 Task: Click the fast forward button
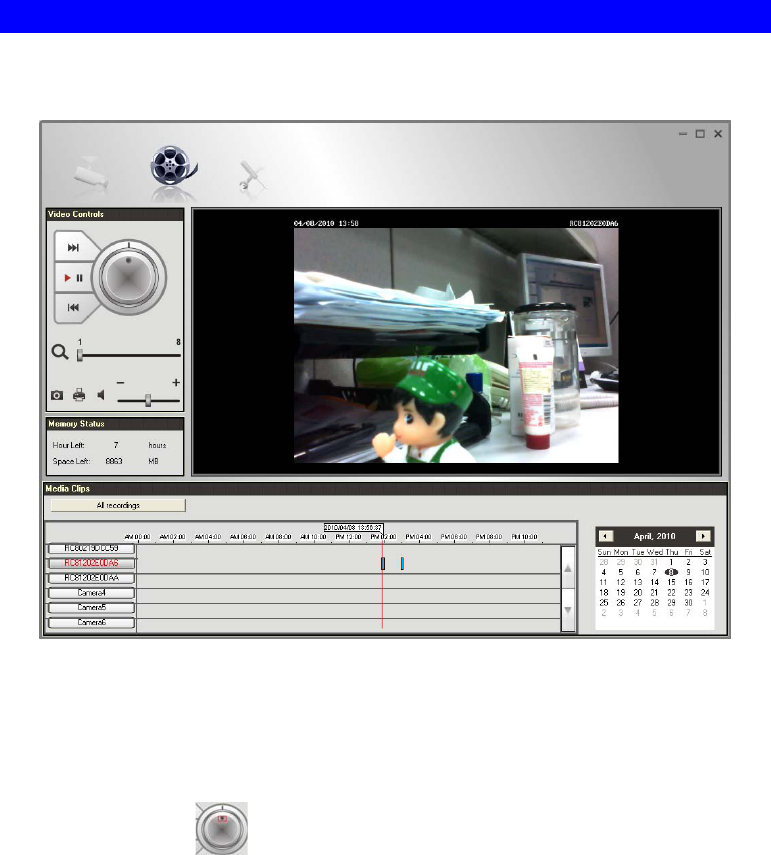73,248
